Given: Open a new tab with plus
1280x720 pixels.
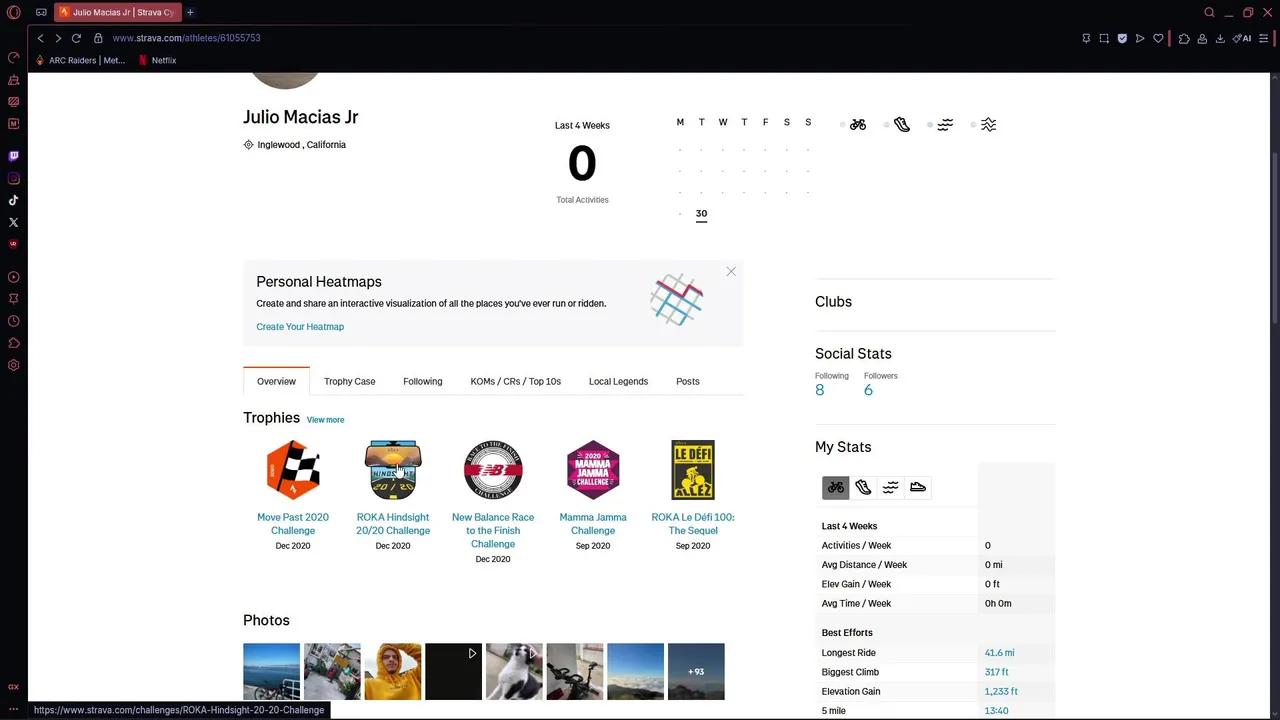Looking at the screenshot, I should (190, 12).
